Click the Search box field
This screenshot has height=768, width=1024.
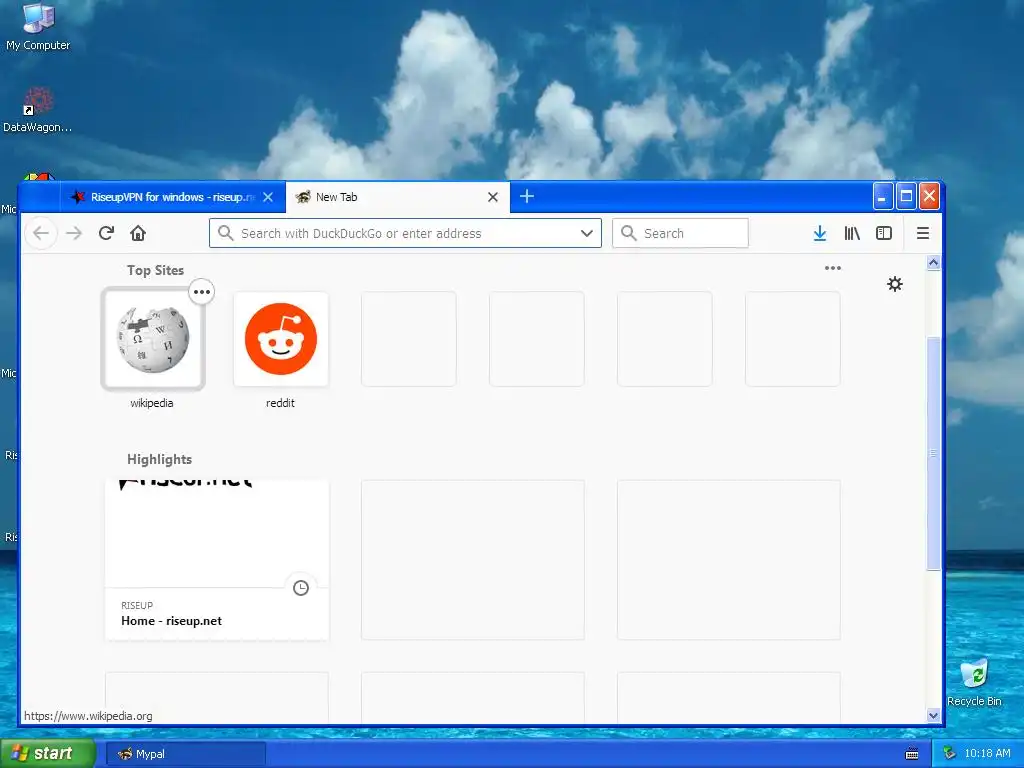click(x=680, y=233)
